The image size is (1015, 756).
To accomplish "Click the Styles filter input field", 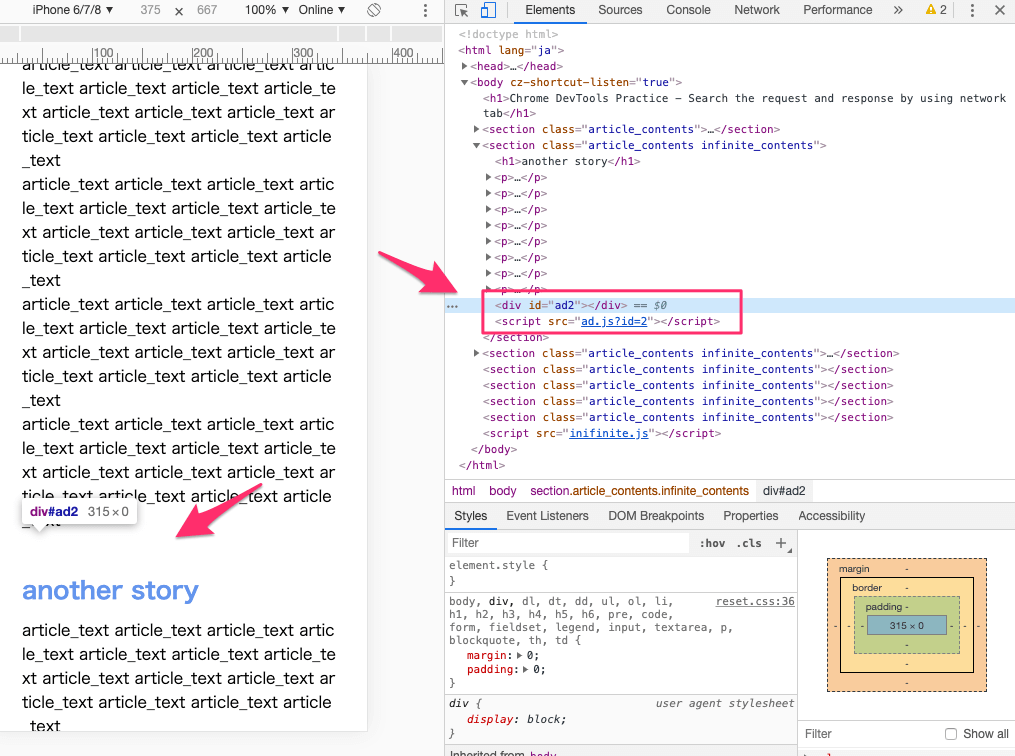I will 568,543.
